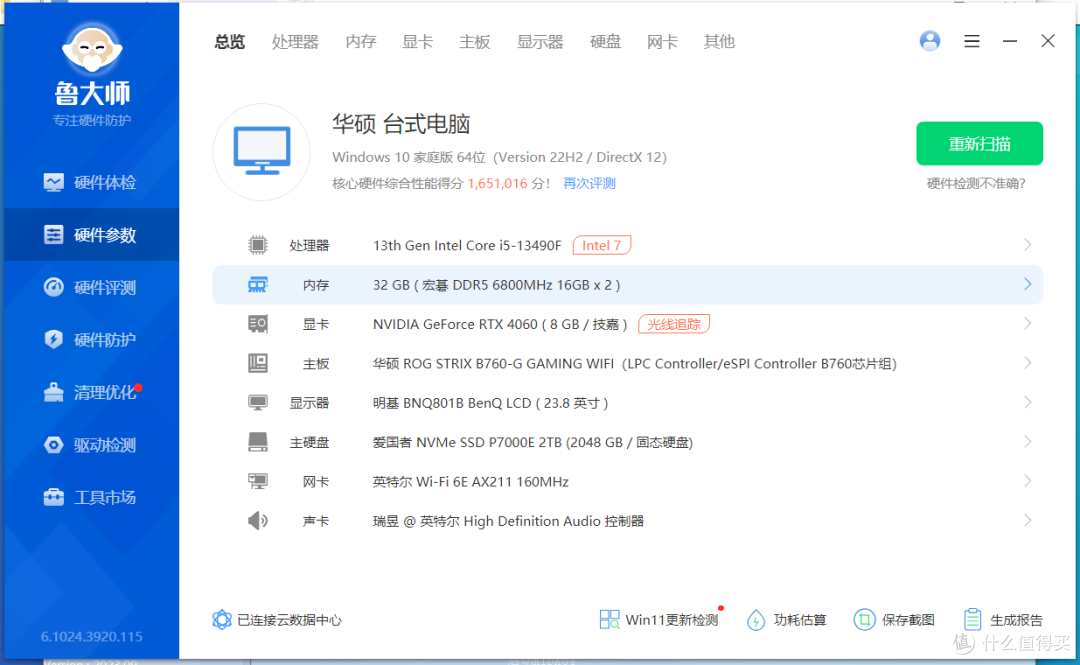Expand the 显卡 row chevron
The image size is (1080, 665).
click(x=1027, y=323)
